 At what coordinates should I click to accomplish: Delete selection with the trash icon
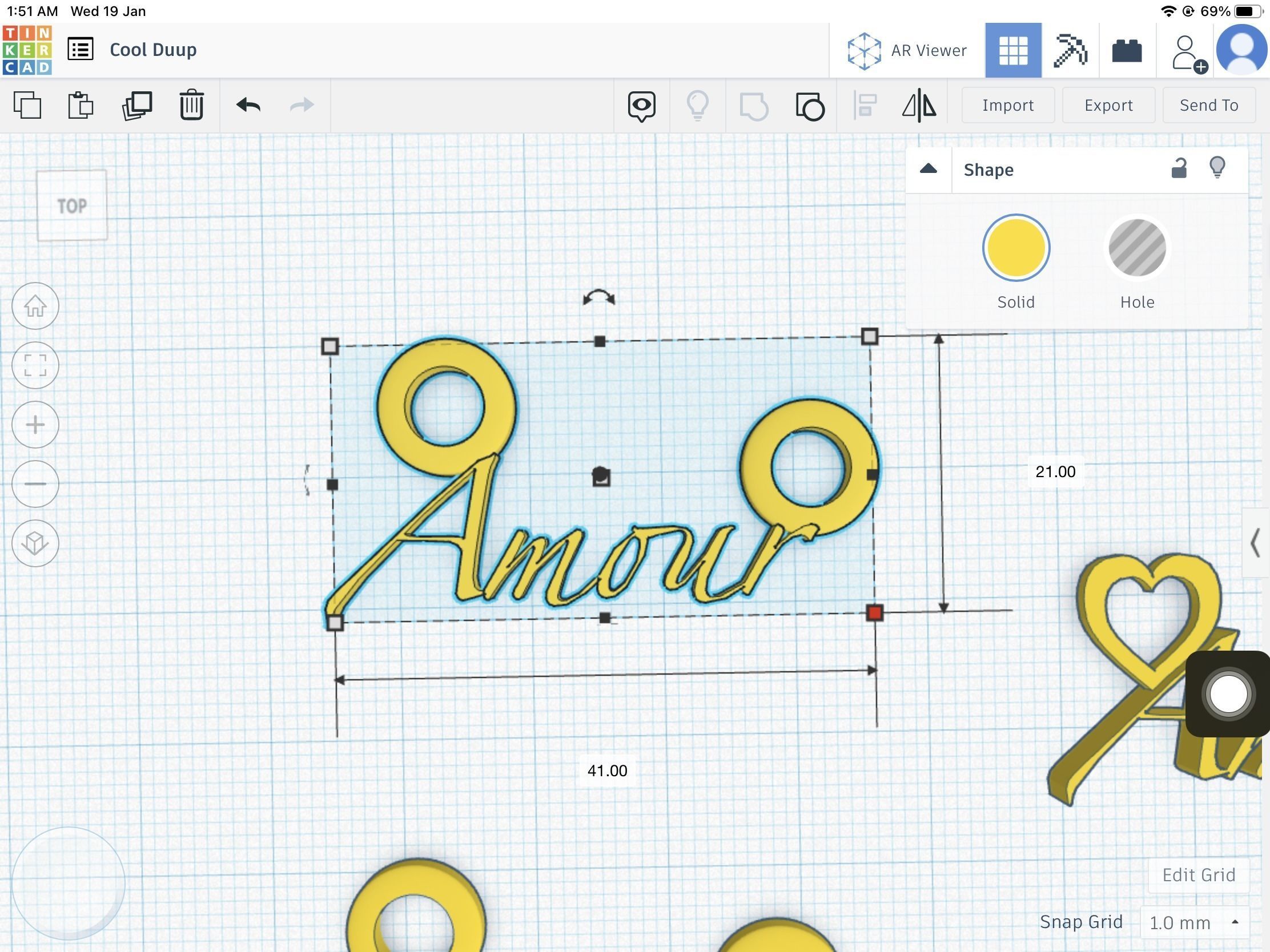[x=191, y=105]
